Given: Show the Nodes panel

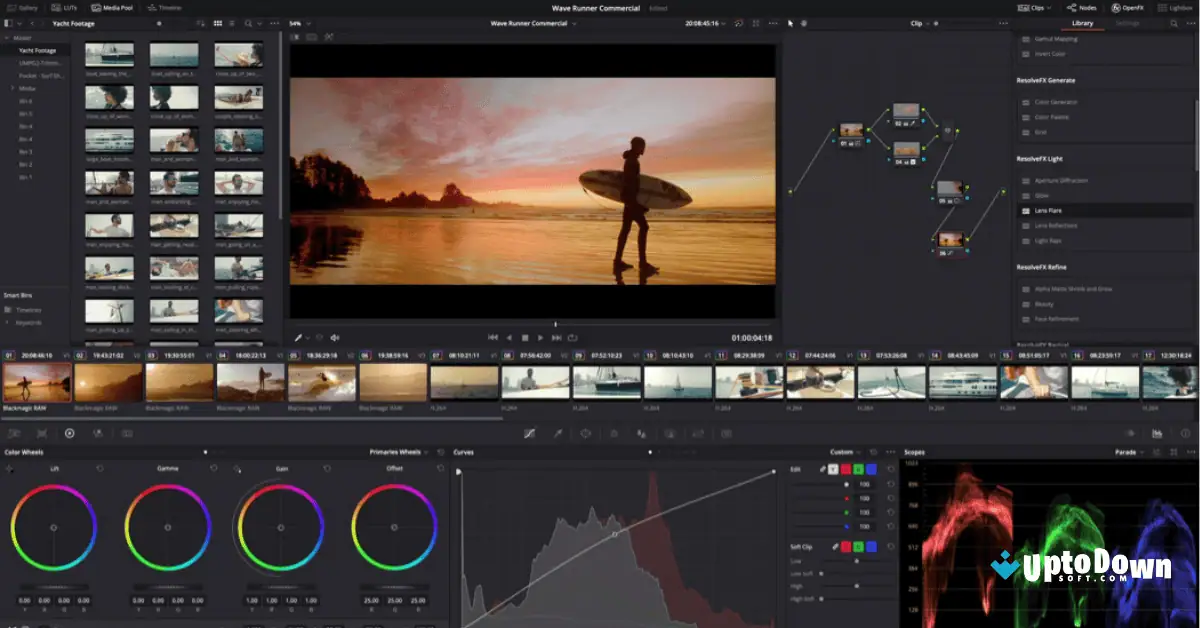Looking at the screenshot, I should click(1080, 6).
